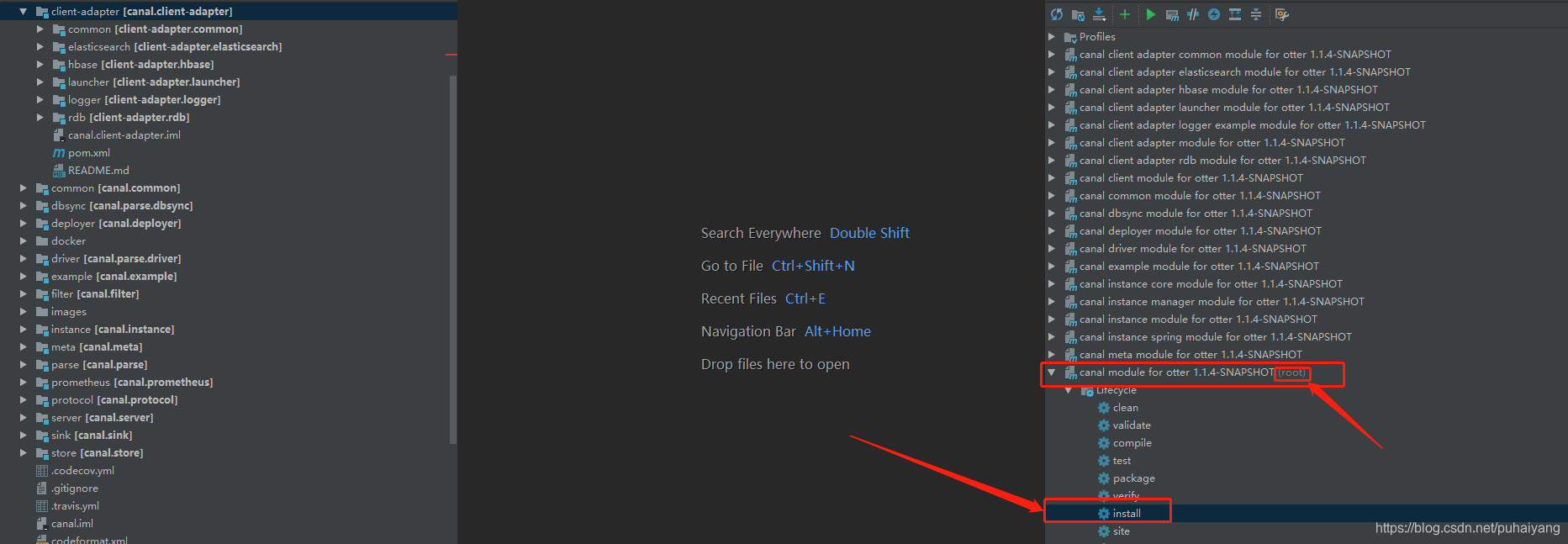Select the clean lifecycle goal

(1126, 408)
